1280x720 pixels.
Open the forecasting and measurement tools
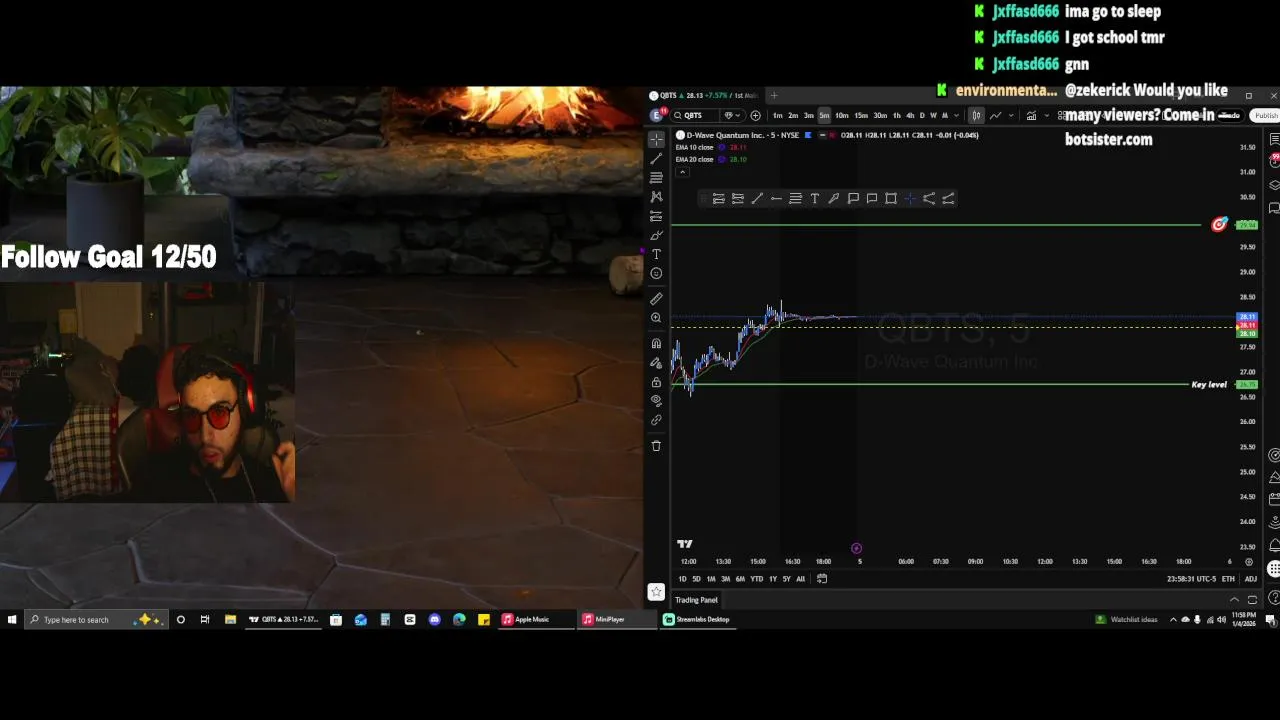click(x=656, y=216)
